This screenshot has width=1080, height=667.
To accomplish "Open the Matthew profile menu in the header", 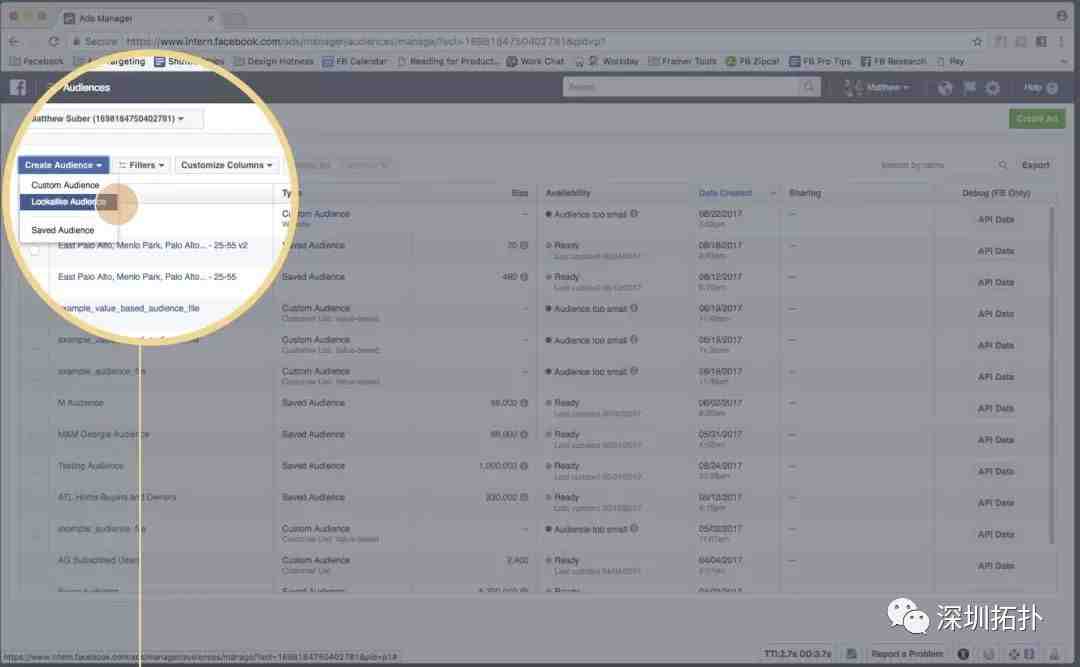I will 878,88.
